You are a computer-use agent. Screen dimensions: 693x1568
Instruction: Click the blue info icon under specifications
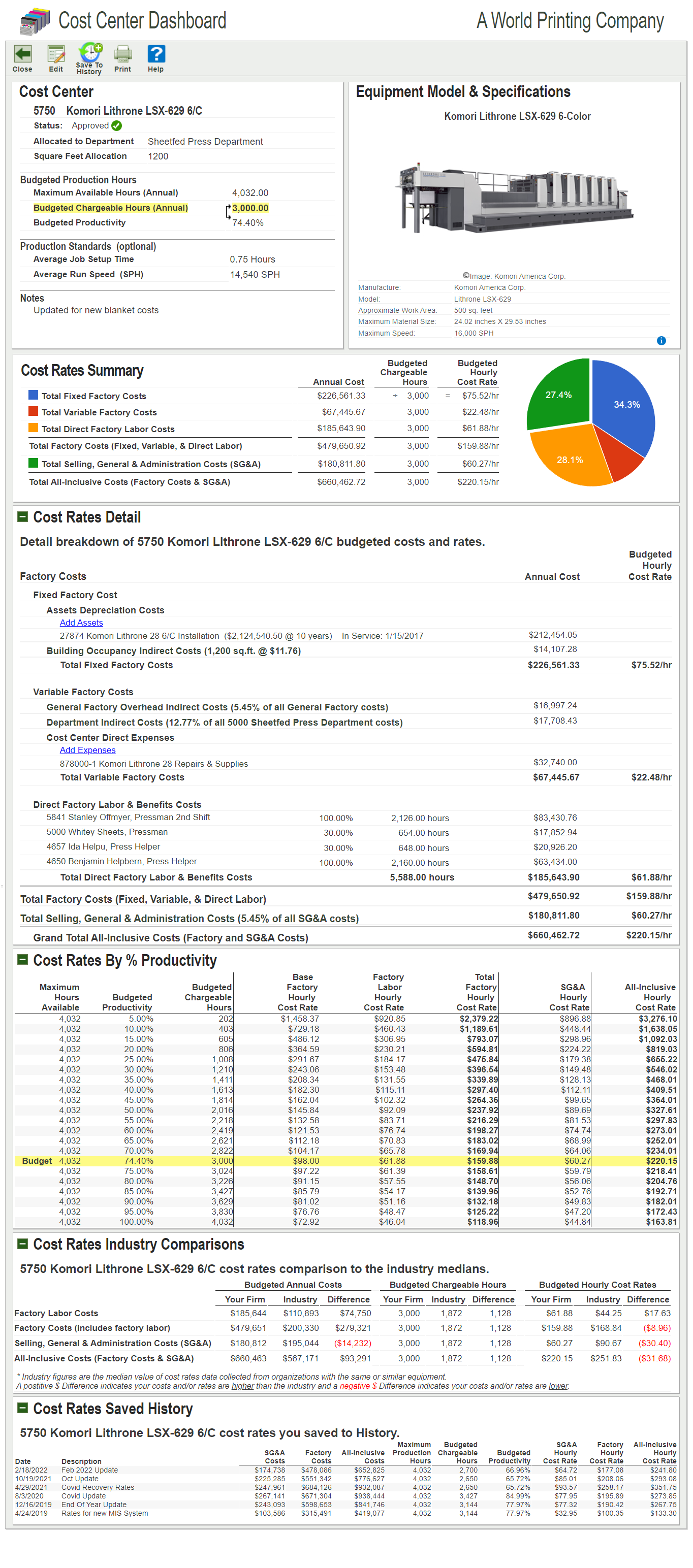661,341
